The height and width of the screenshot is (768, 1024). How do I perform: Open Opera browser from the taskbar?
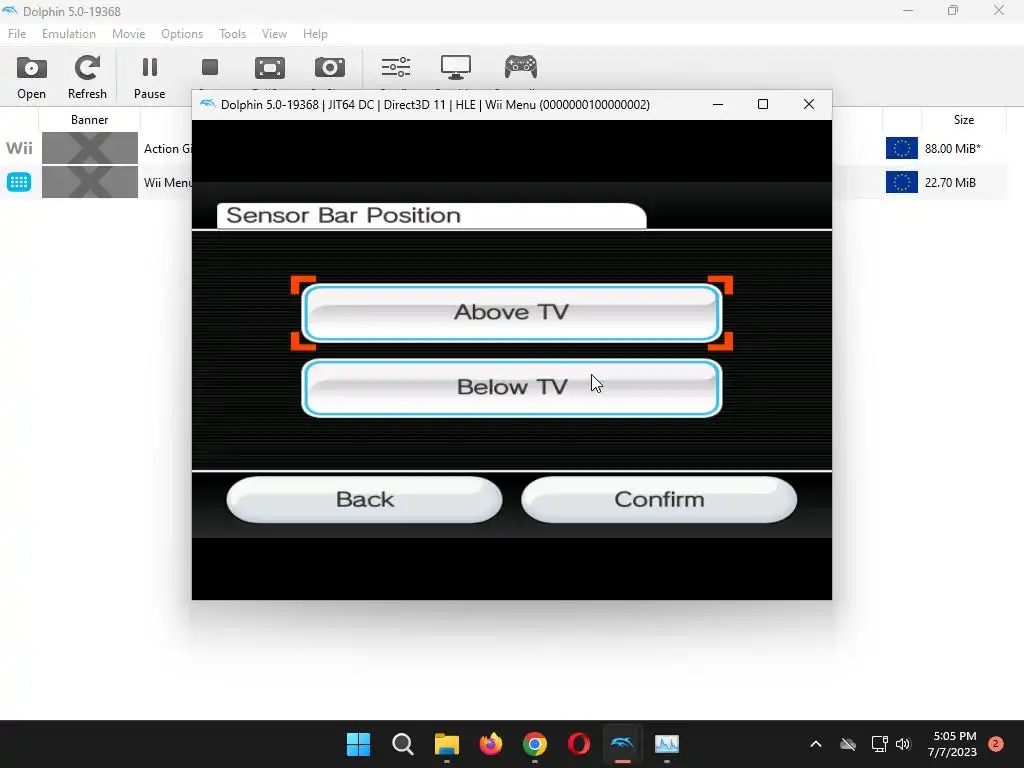[x=579, y=744]
